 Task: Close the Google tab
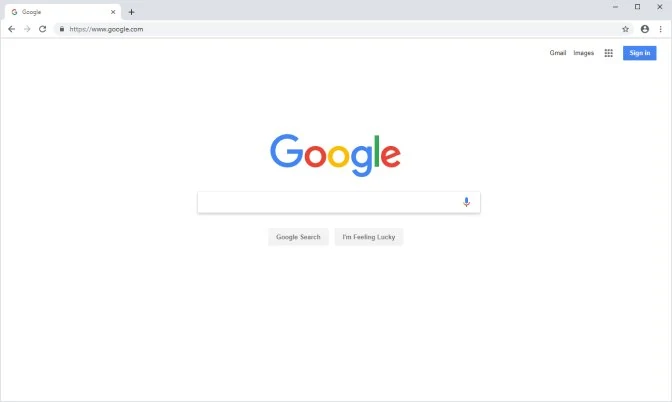[x=113, y=12]
